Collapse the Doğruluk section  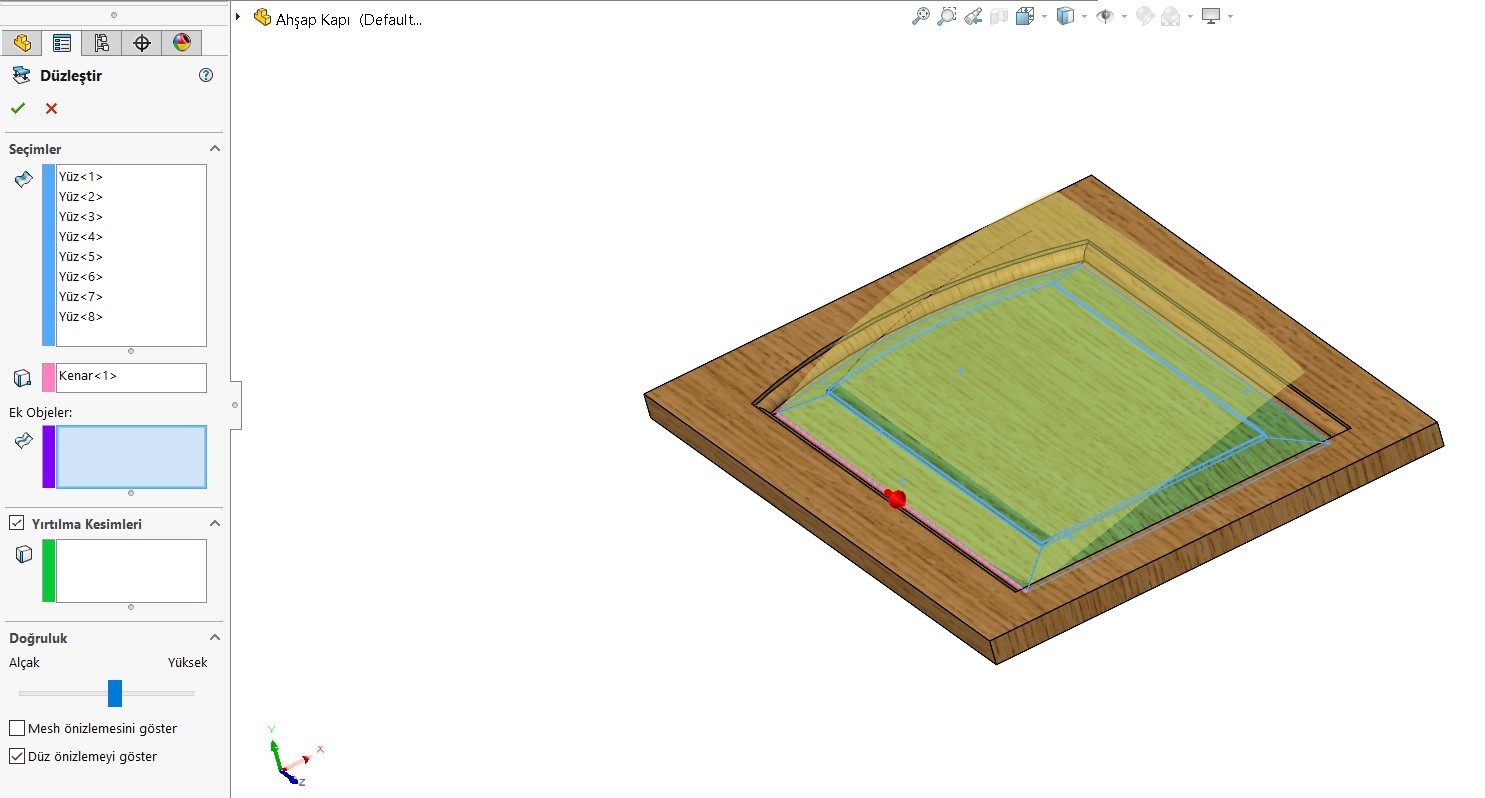point(214,637)
